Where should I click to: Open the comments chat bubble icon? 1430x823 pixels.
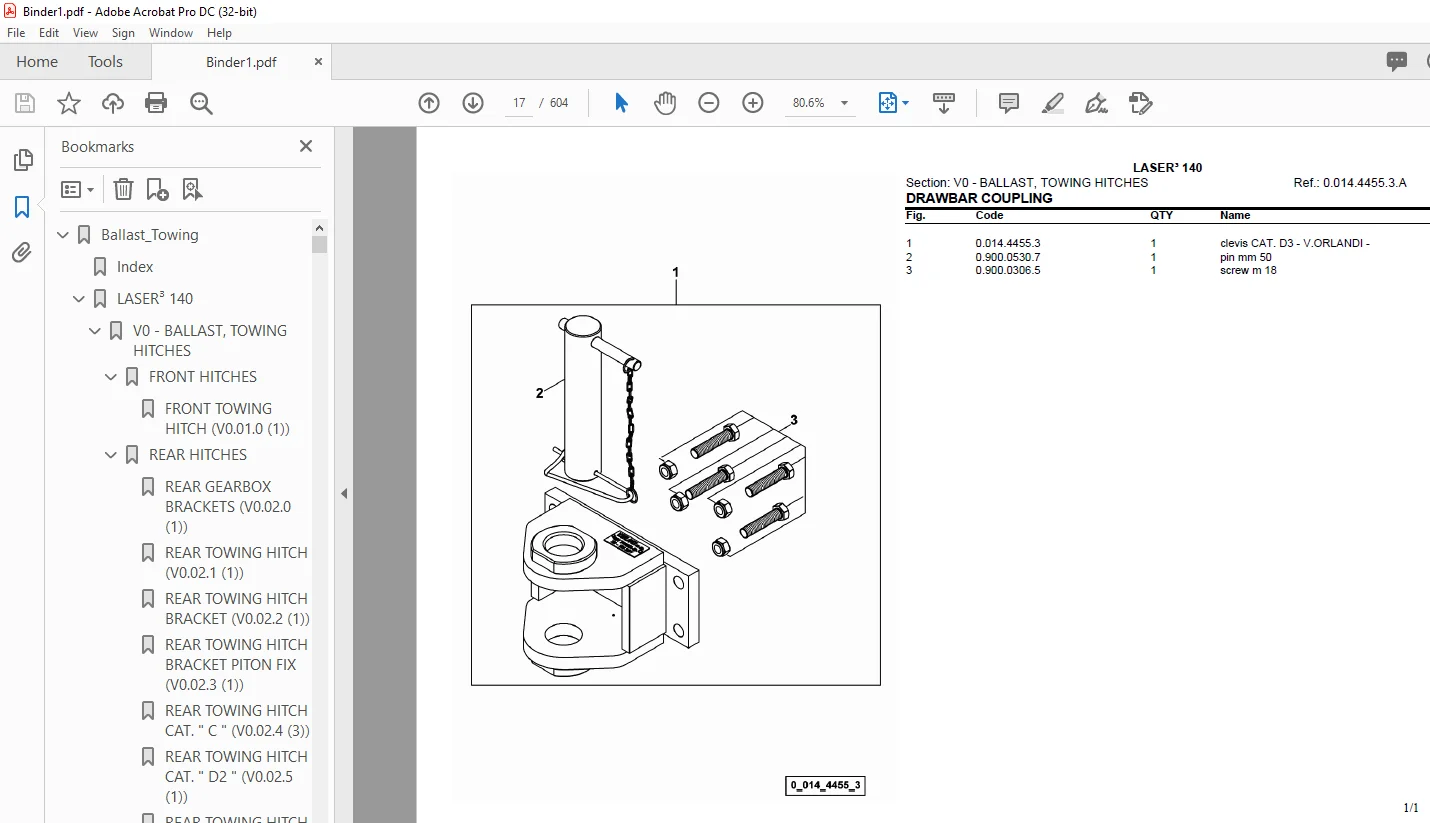point(1397,62)
